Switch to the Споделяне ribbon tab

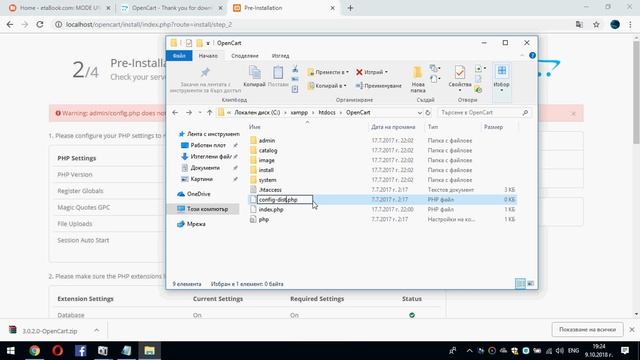pyautogui.click(x=245, y=56)
